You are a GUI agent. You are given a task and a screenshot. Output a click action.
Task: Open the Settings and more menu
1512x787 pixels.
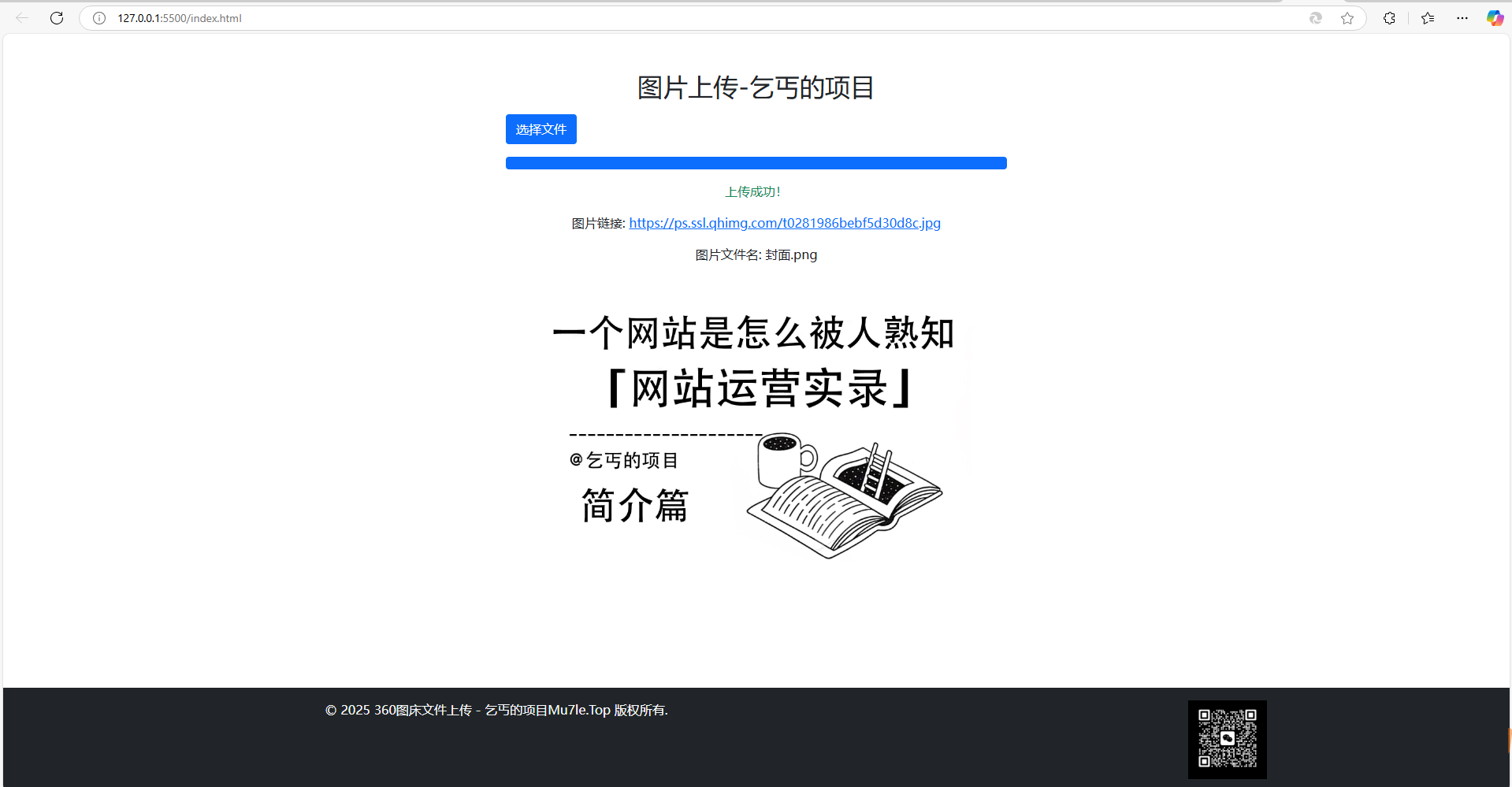(1462, 17)
